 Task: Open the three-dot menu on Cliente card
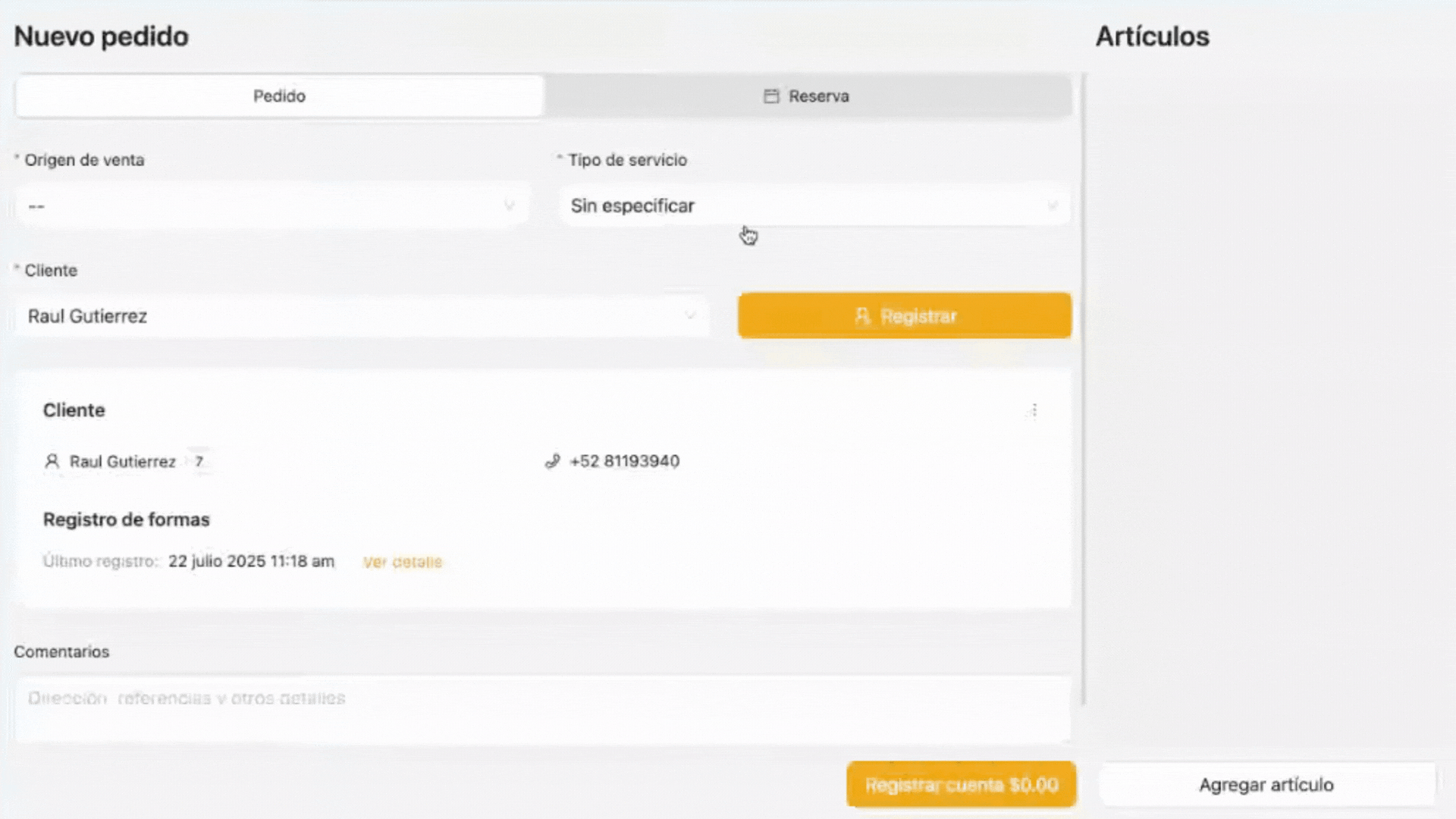pos(1034,410)
